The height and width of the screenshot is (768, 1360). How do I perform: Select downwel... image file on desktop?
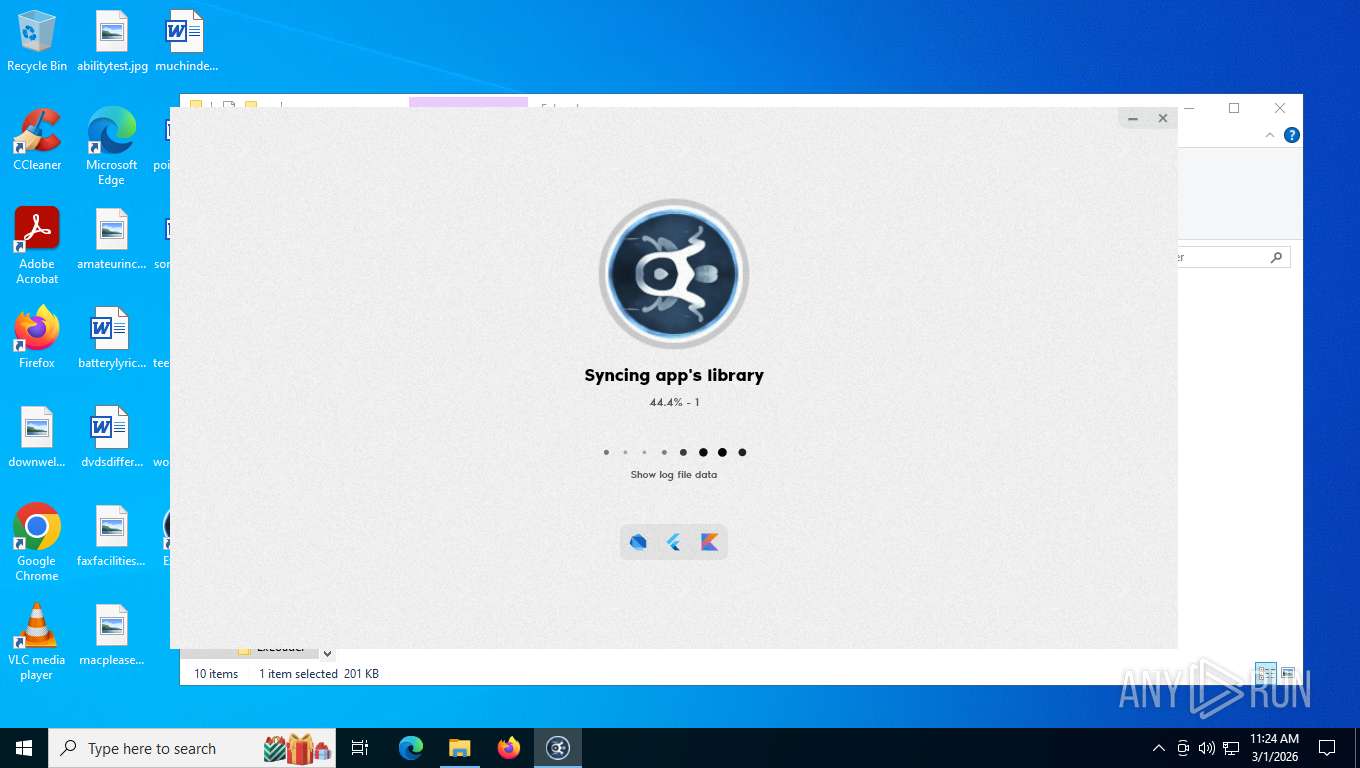pos(37,437)
